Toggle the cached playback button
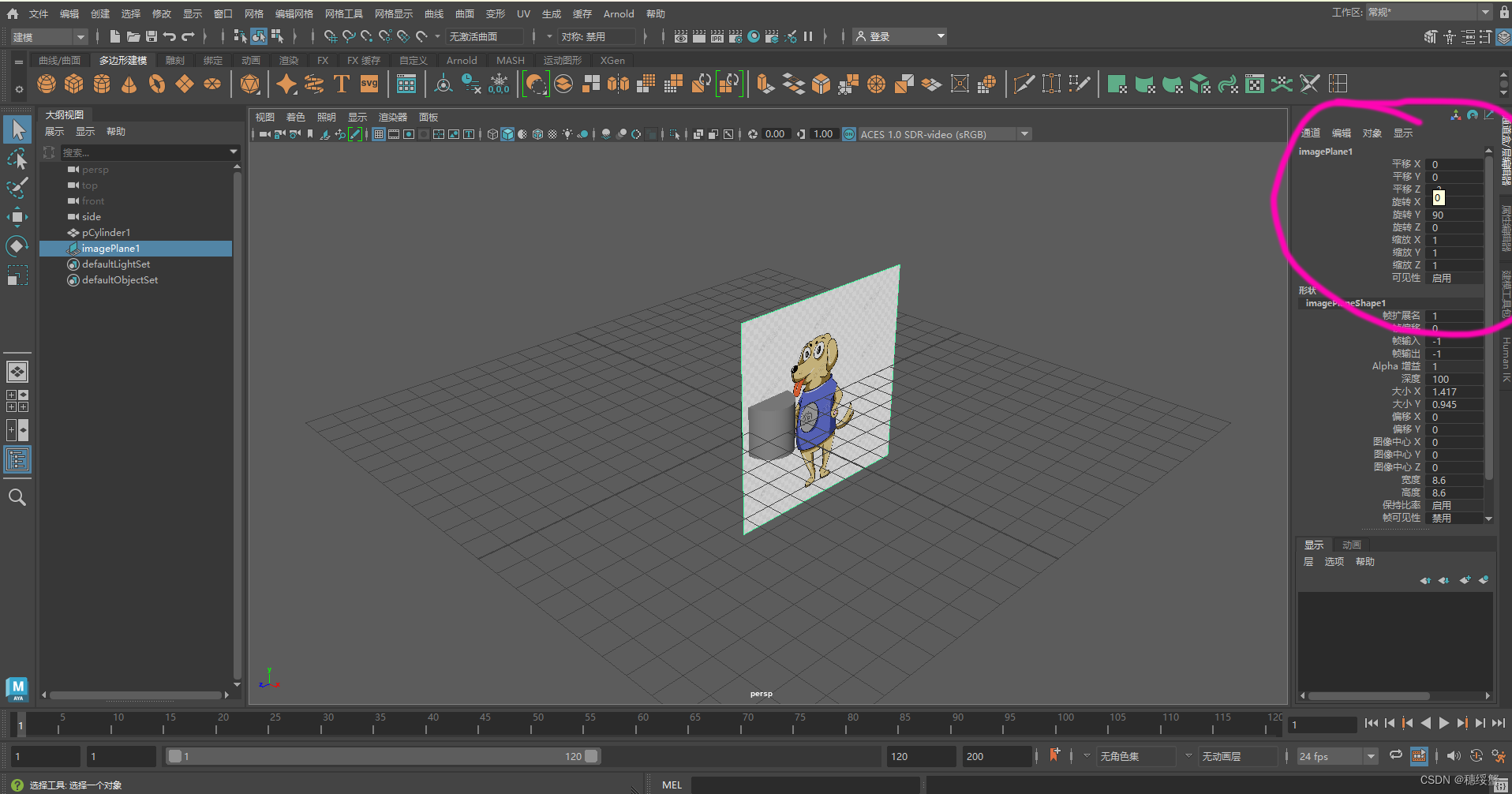Viewport: 1512px width, 794px height. coord(1419,755)
